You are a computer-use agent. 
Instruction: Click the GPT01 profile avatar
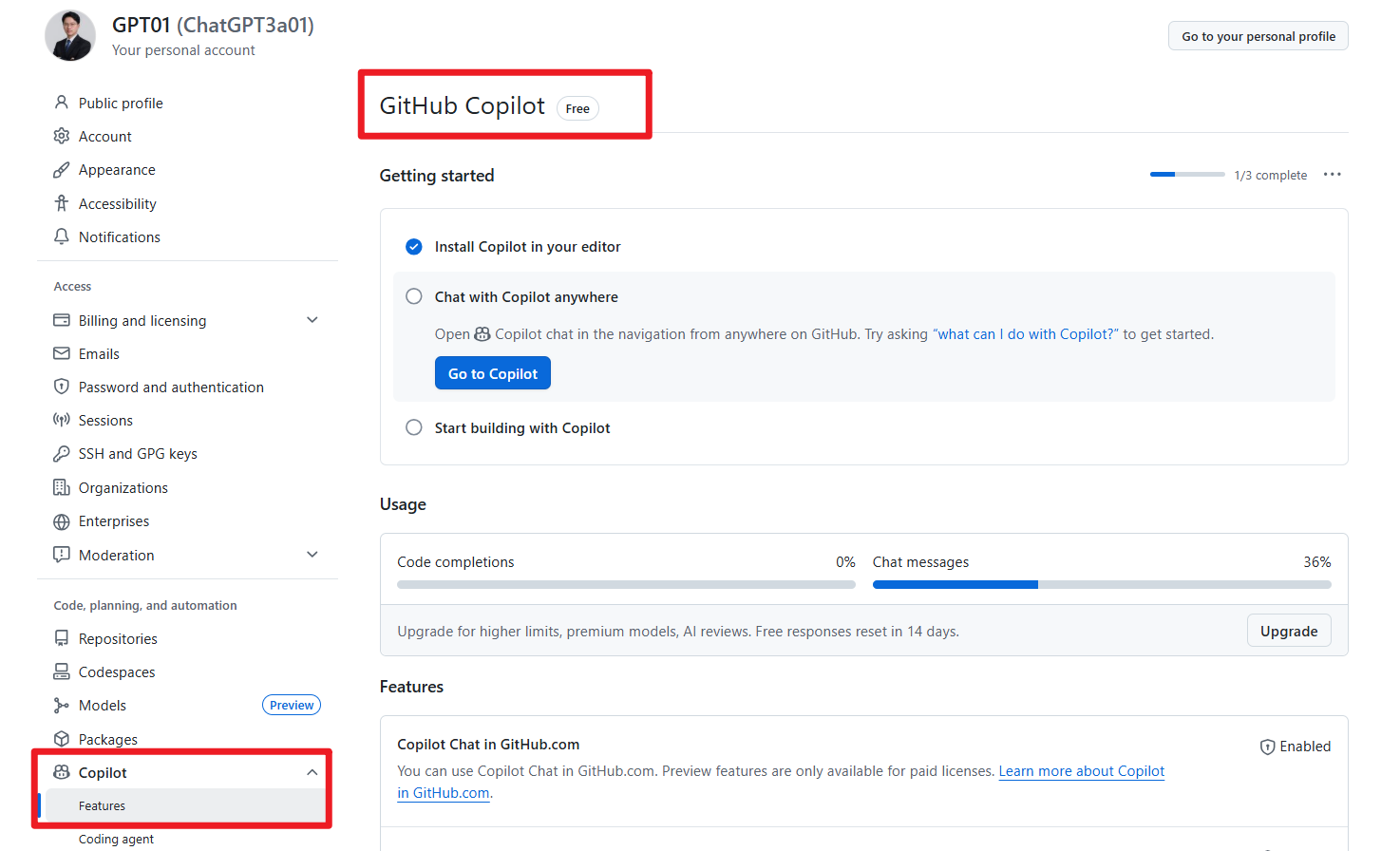[69, 35]
